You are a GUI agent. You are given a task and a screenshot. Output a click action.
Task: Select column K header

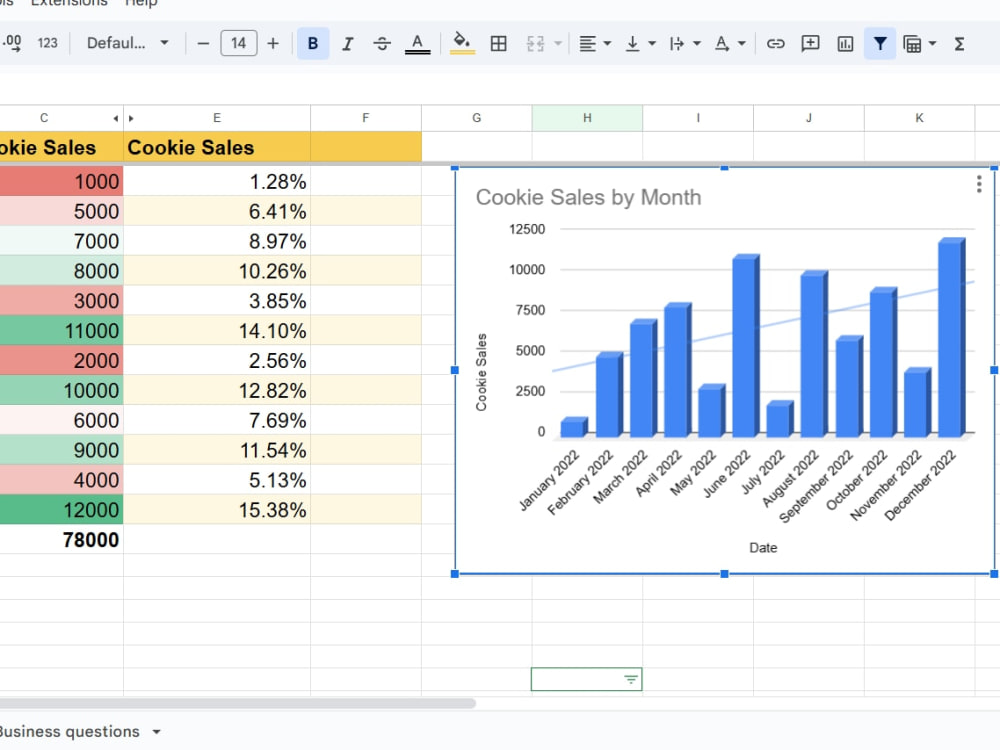click(x=919, y=118)
